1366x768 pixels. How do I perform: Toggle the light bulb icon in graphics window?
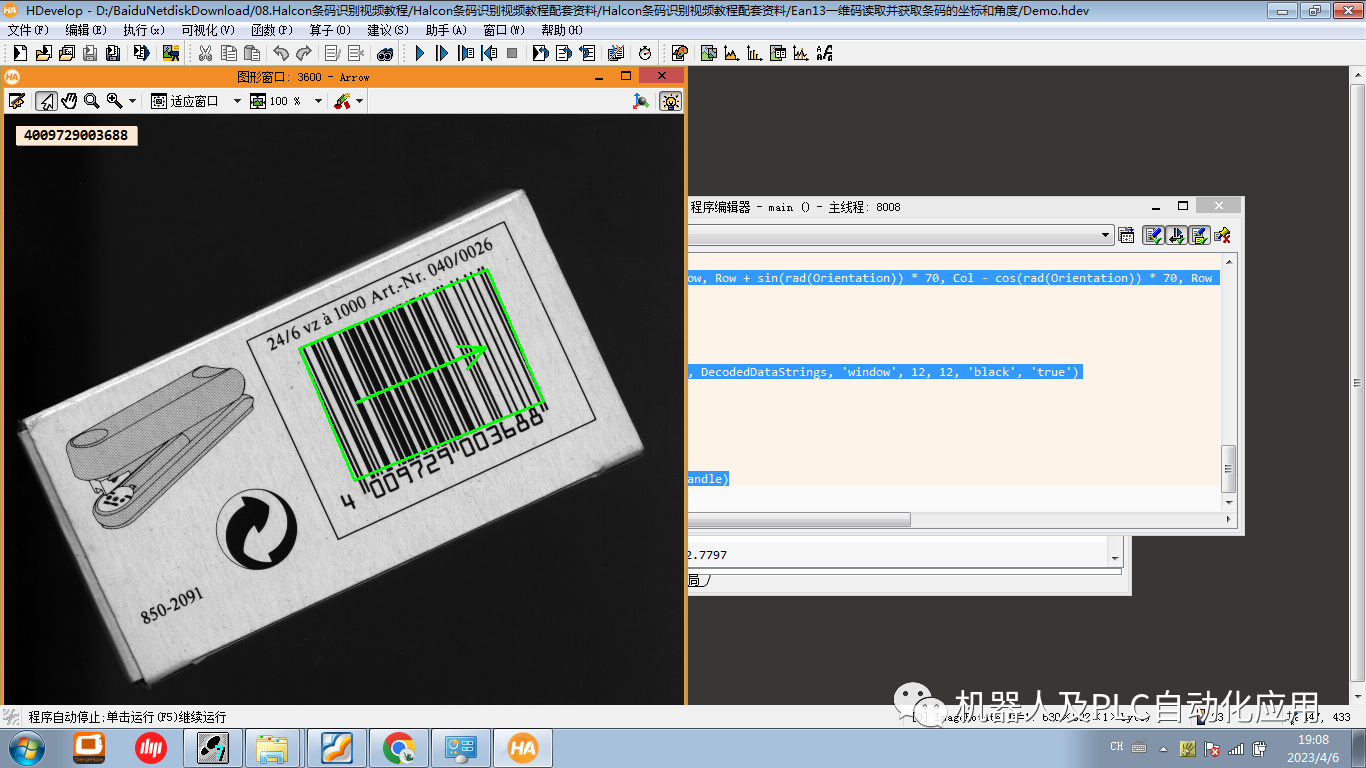670,101
